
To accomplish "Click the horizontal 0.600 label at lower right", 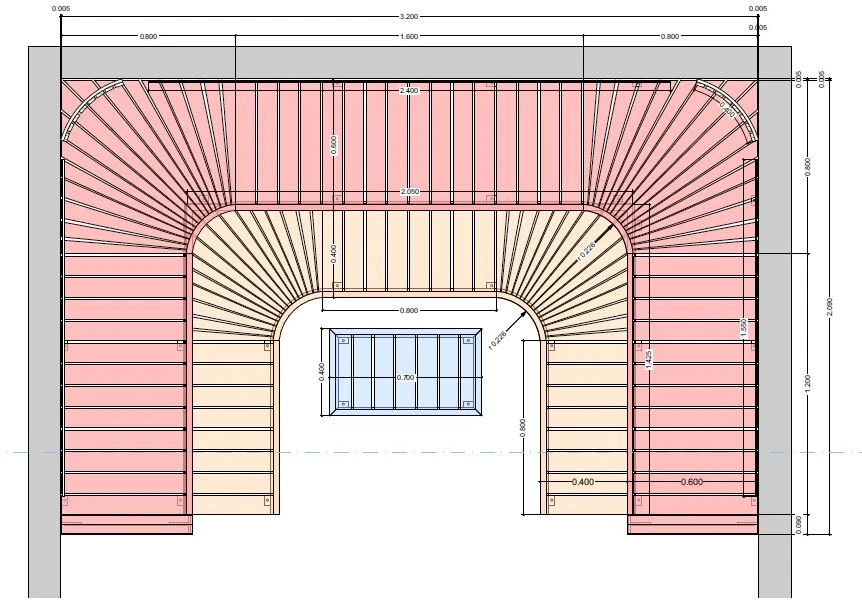I will [692, 482].
